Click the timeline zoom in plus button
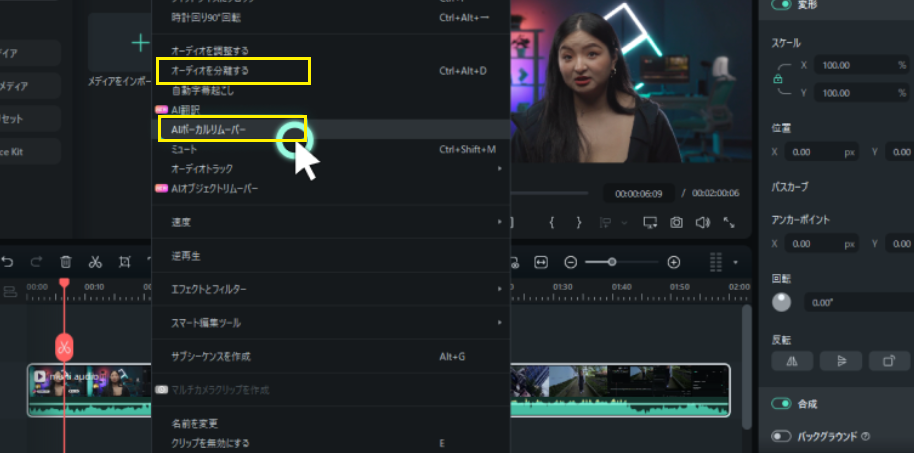Image resolution: width=914 pixels, height=453 pixels. click(x=674, y=262)
